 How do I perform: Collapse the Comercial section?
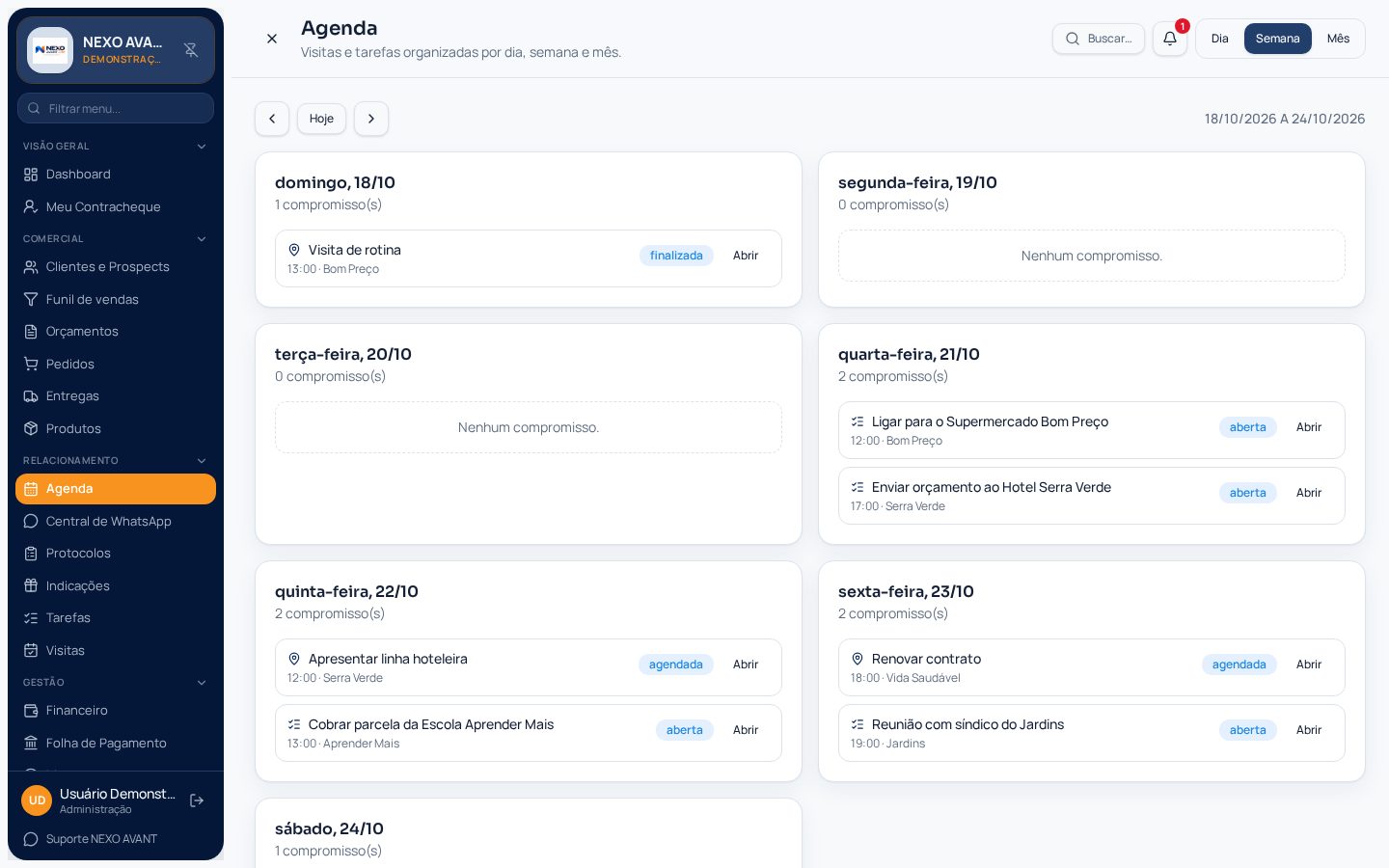coord(202,239)
